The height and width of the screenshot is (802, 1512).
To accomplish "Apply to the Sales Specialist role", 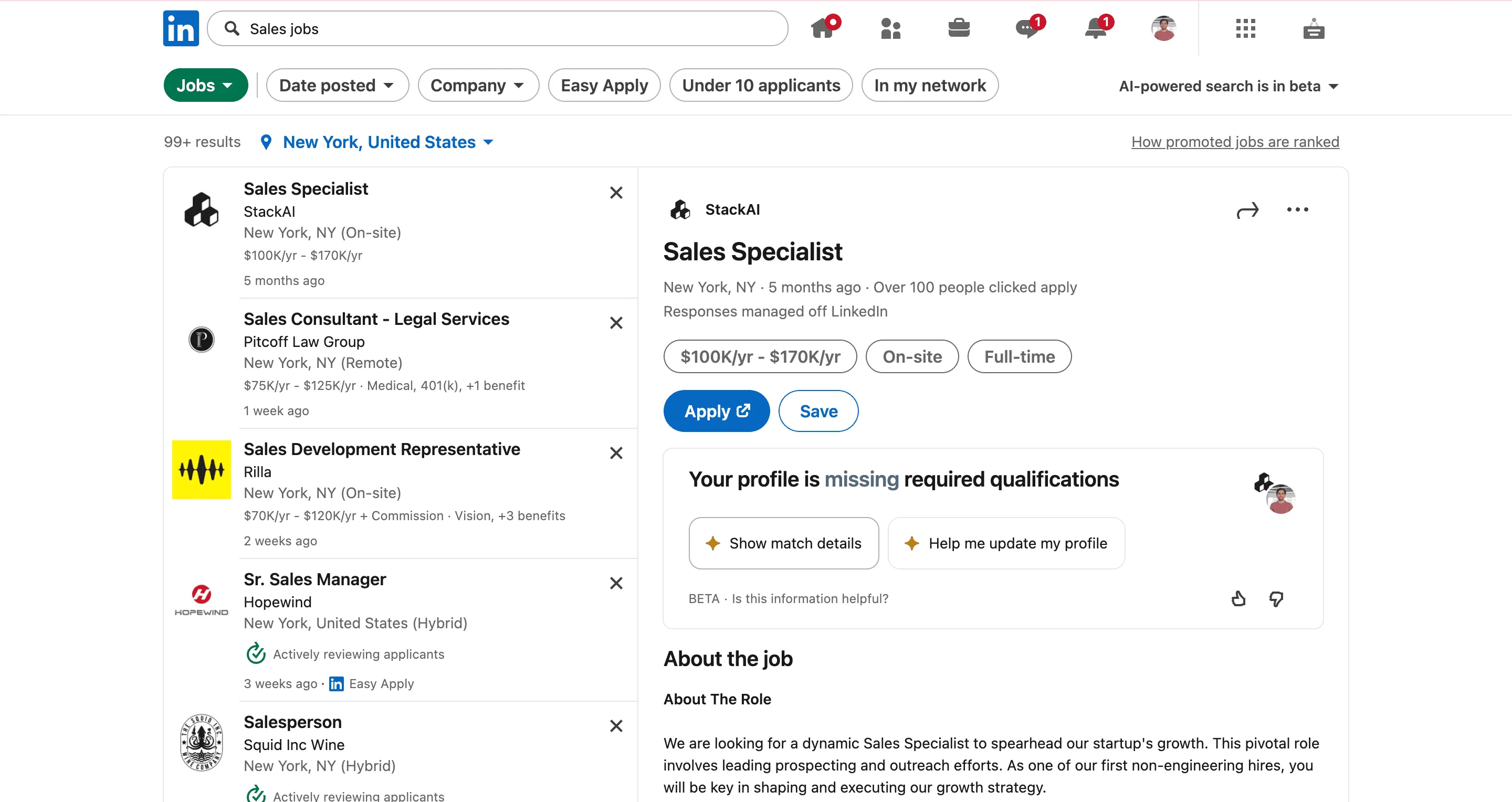I will tap(716, 410).
